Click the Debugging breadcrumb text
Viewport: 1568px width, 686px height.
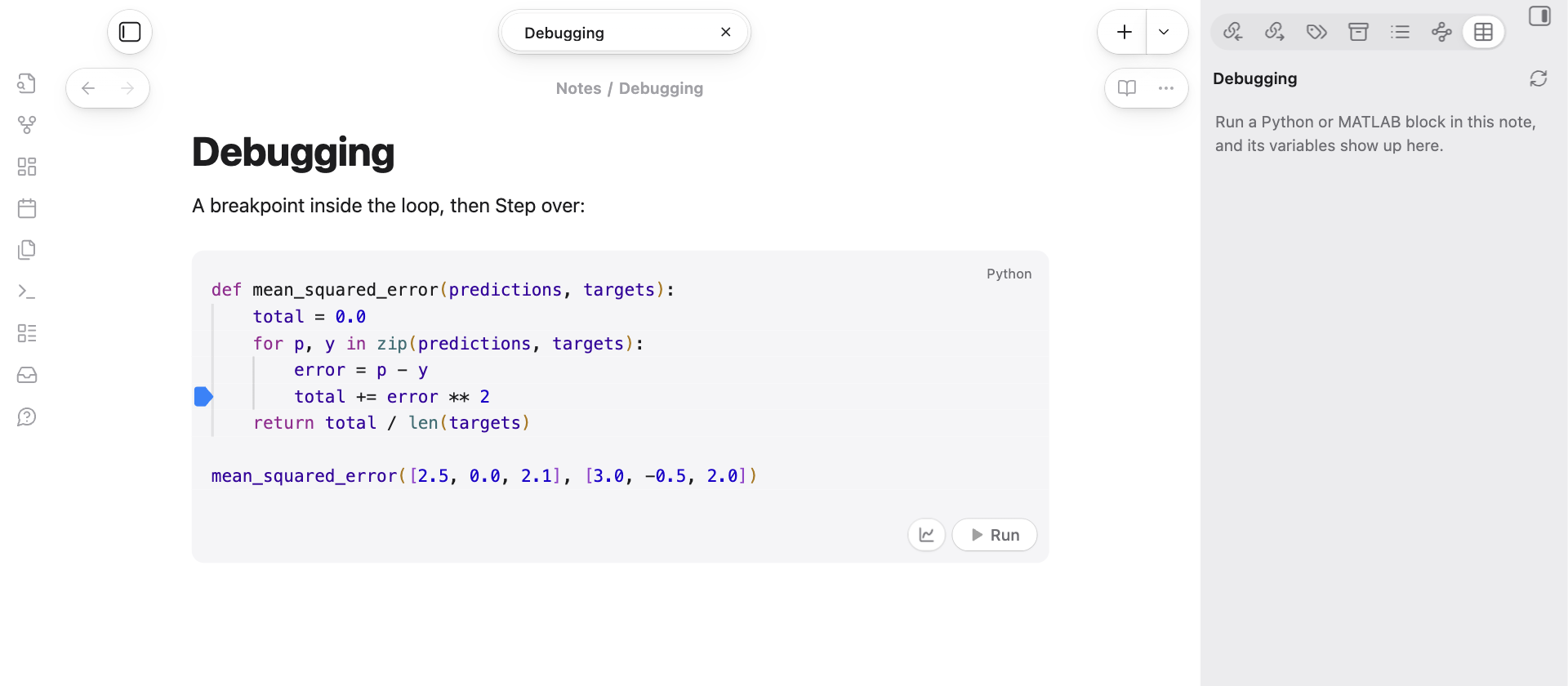pos(661,88)
